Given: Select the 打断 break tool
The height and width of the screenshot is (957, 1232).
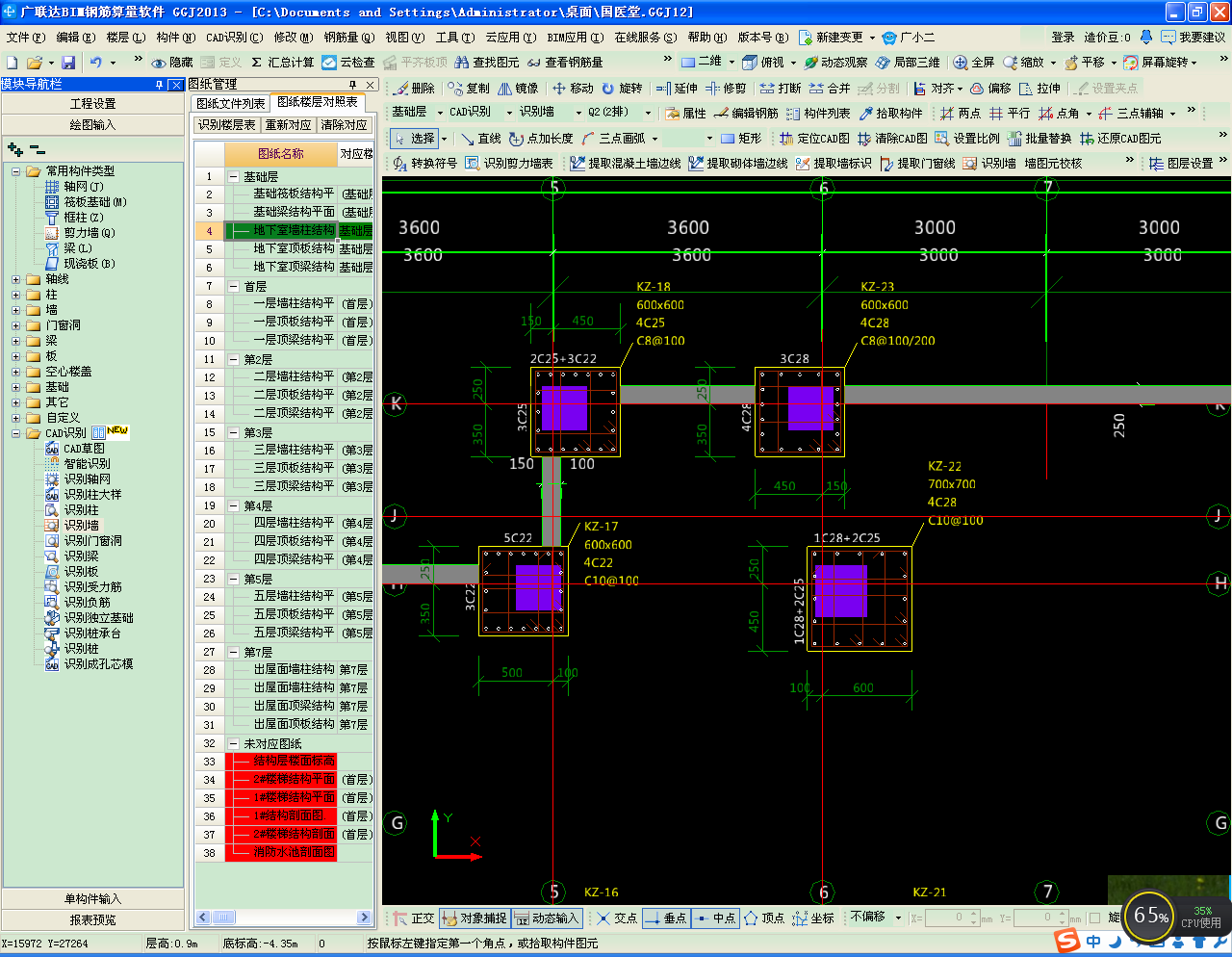Looking at the screenshot, I should click(781, 88).
